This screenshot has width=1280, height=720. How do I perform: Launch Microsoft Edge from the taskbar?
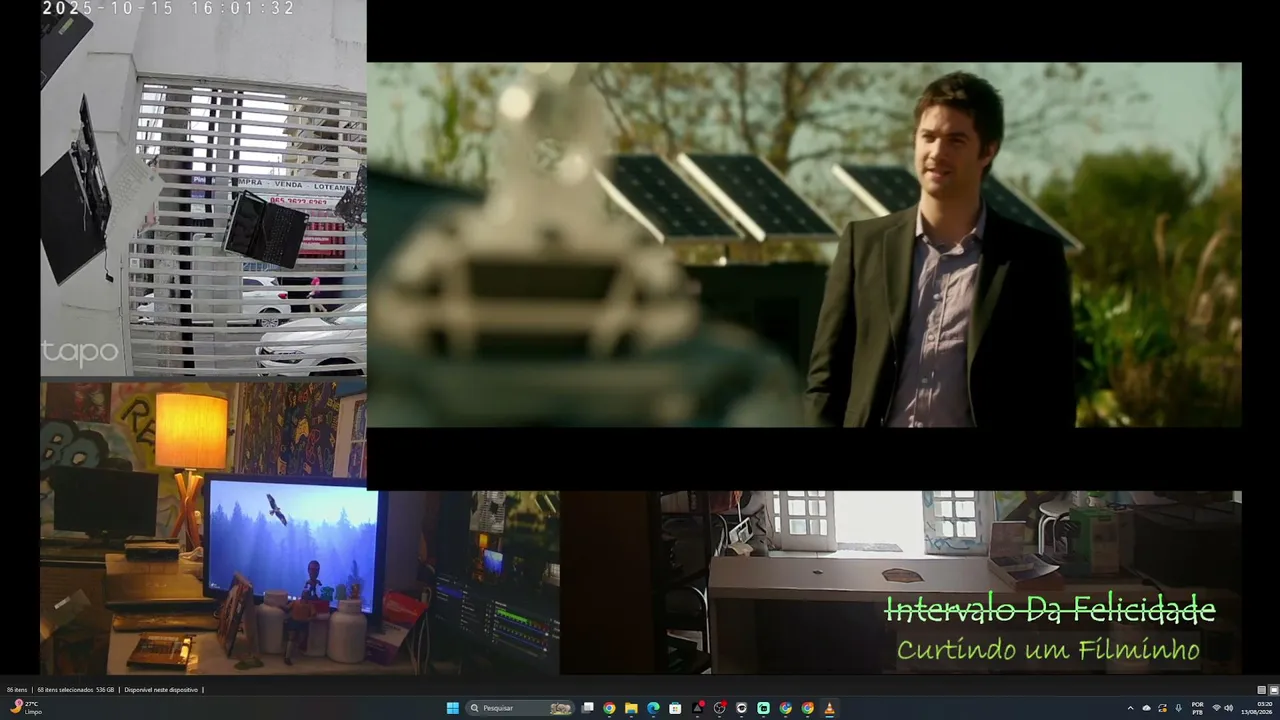click(x=653, y=708)
